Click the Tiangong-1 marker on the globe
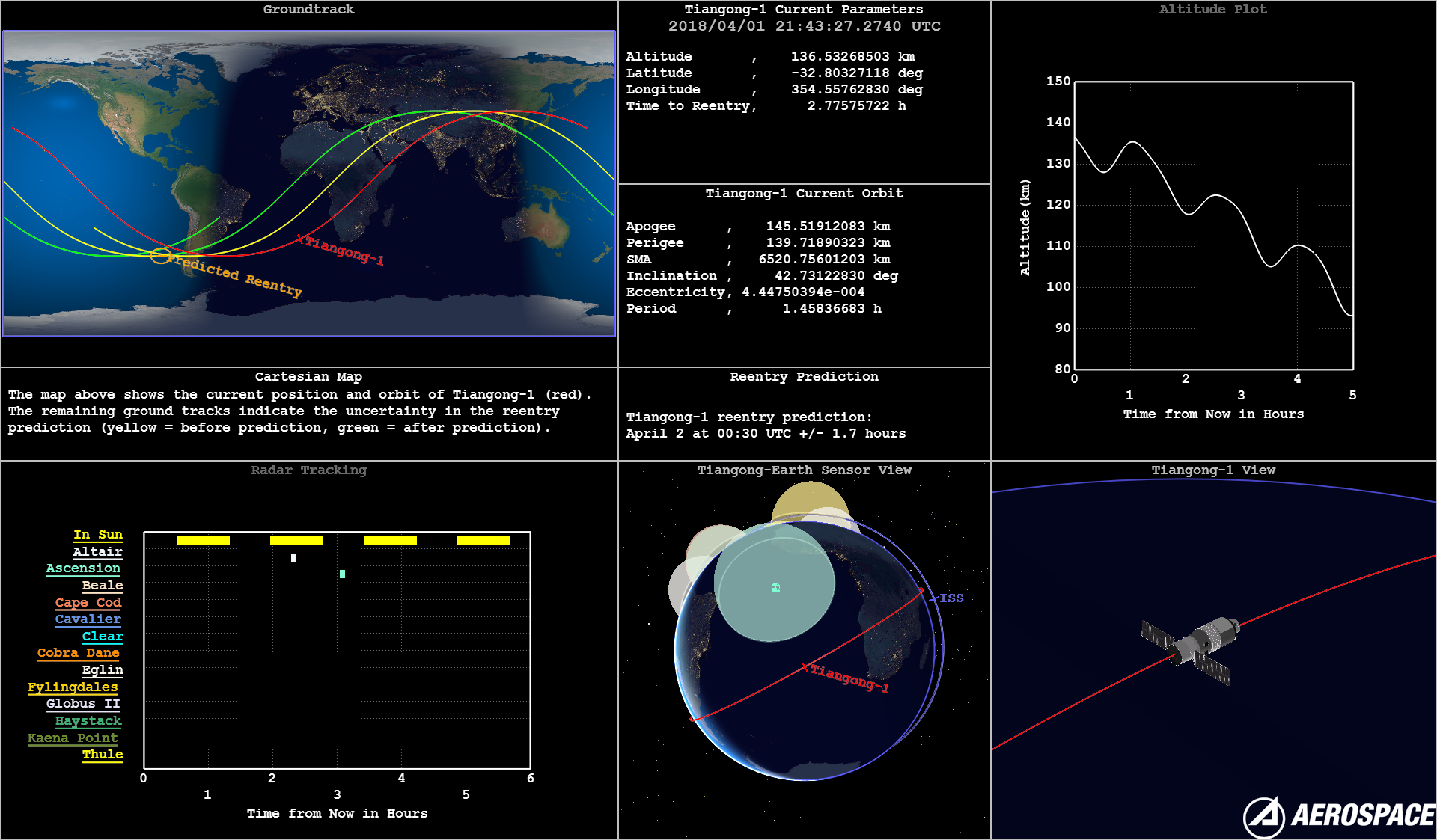This screenshot has width=1437, height=840. tap(805, 666)
